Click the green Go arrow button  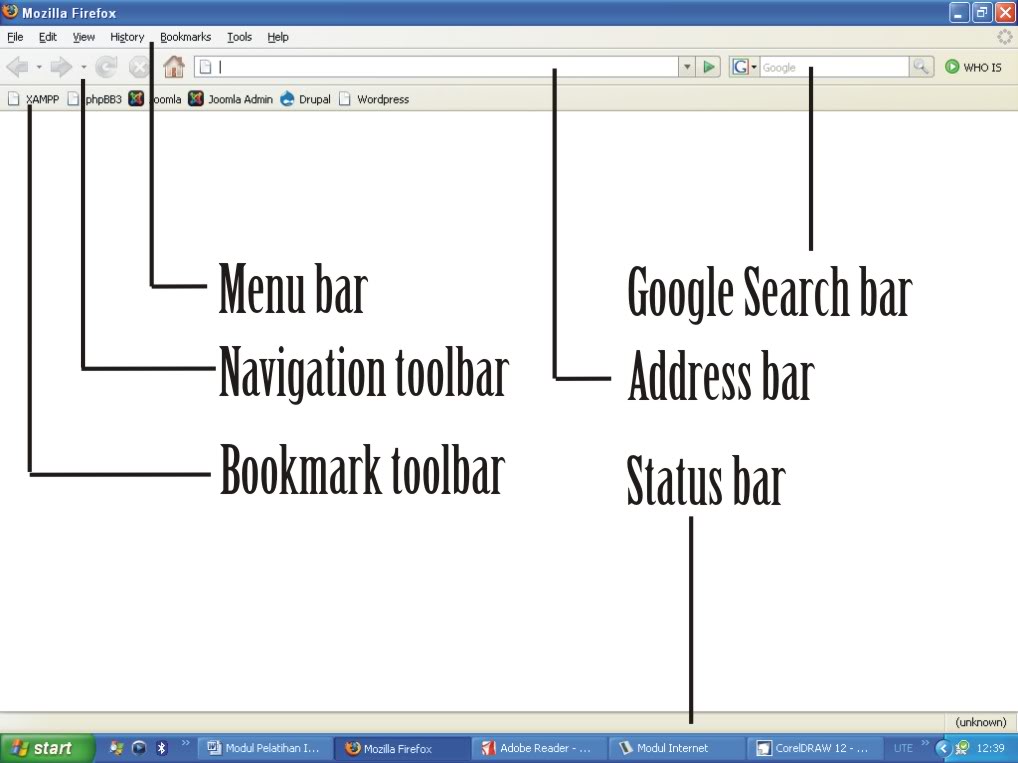click(x=709, y=66)
